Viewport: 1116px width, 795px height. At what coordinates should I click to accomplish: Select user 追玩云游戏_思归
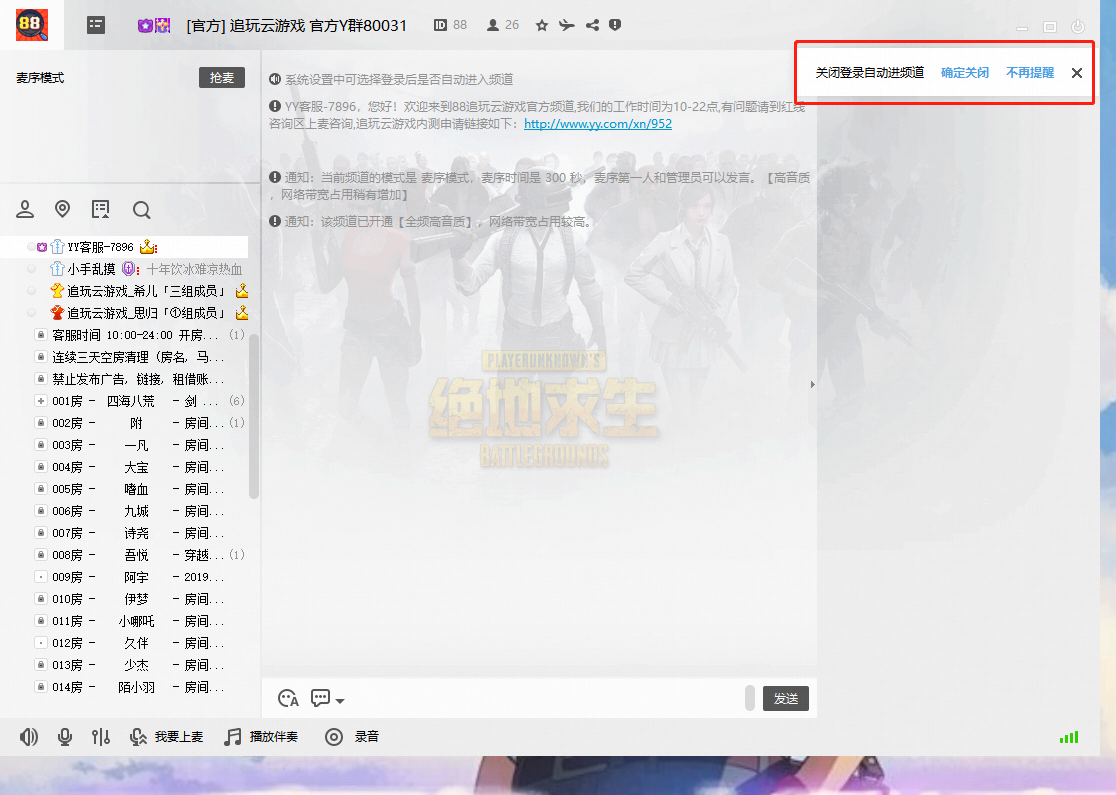tap(137, 313)
